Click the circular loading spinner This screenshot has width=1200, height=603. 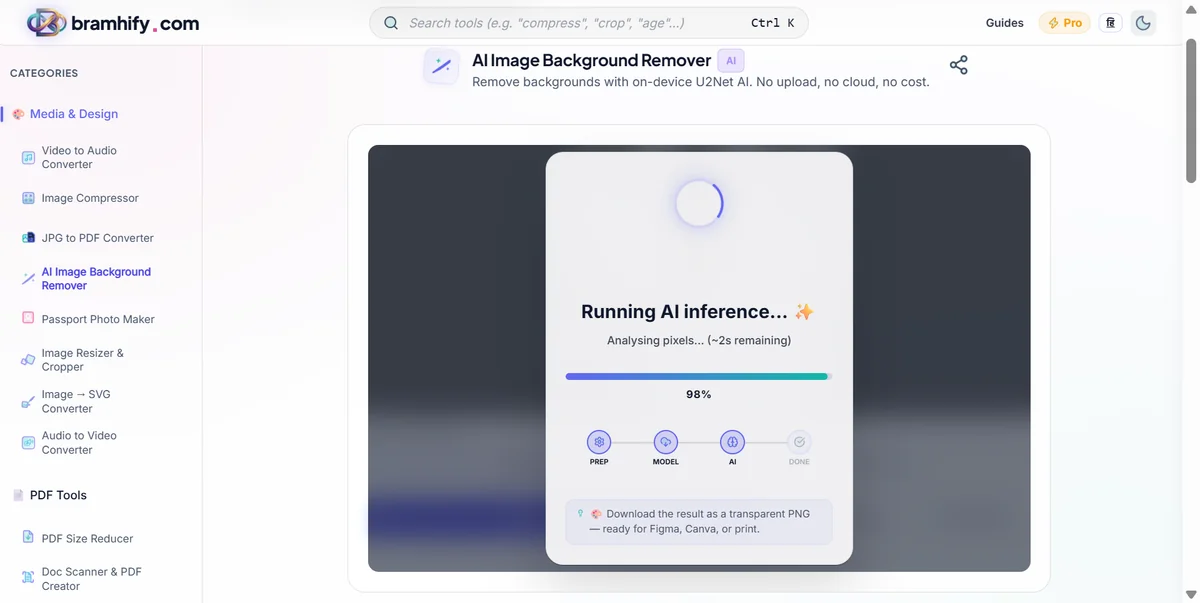[x=699, y=204]
